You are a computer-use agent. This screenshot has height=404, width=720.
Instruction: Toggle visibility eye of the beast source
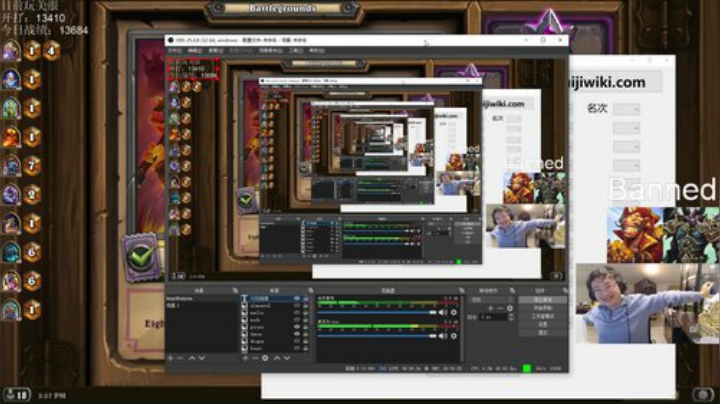click(297, 348)
